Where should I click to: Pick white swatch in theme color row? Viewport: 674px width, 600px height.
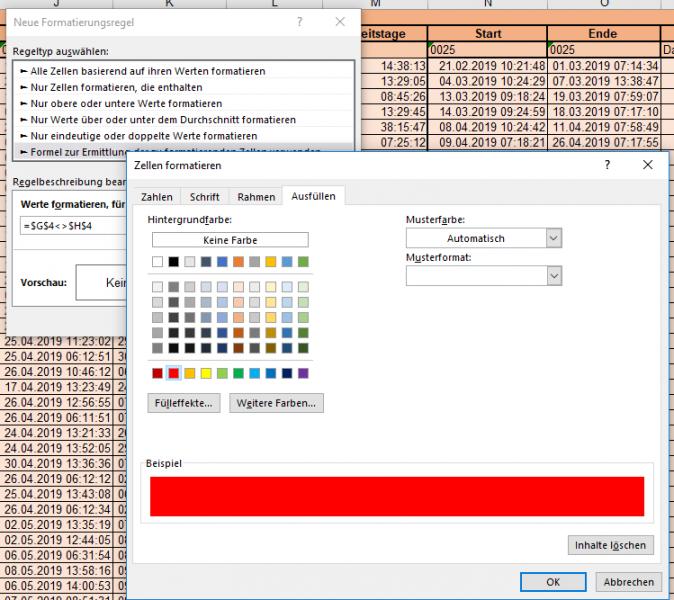coord(157,261)
